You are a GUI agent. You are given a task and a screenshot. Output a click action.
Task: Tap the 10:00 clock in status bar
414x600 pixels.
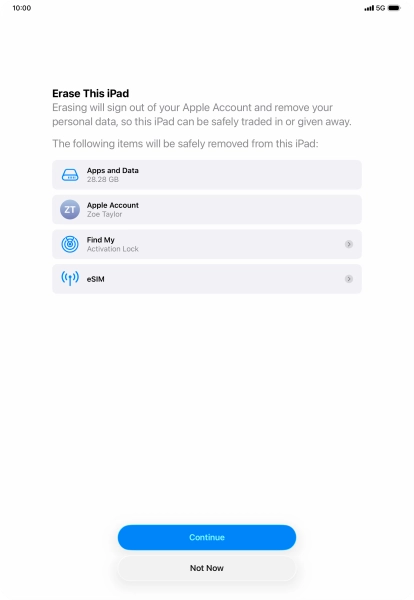[x=22, y=8]
